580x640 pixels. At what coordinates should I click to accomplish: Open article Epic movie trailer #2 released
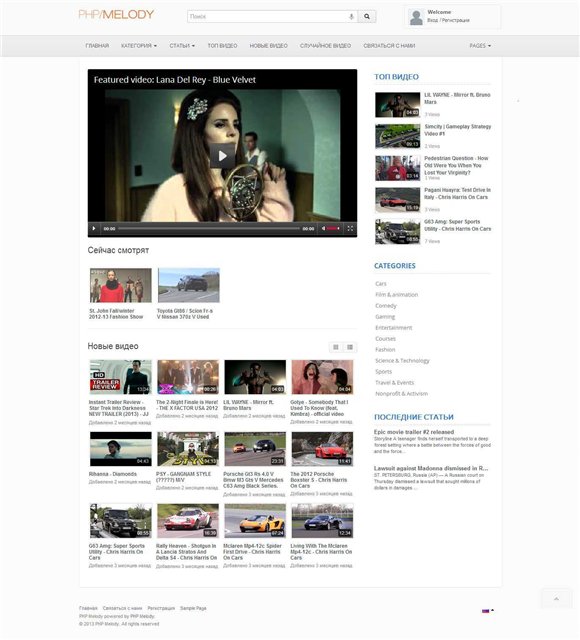(414, 432)
